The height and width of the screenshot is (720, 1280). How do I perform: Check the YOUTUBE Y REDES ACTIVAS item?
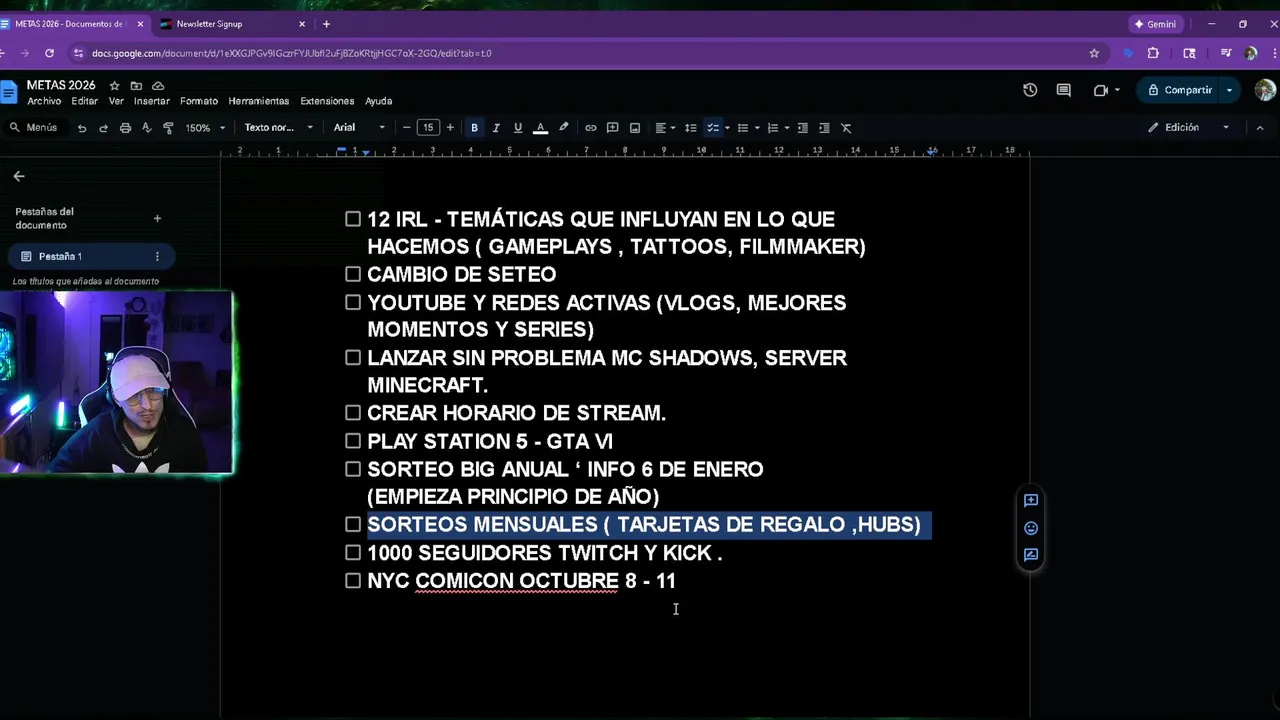353,302
